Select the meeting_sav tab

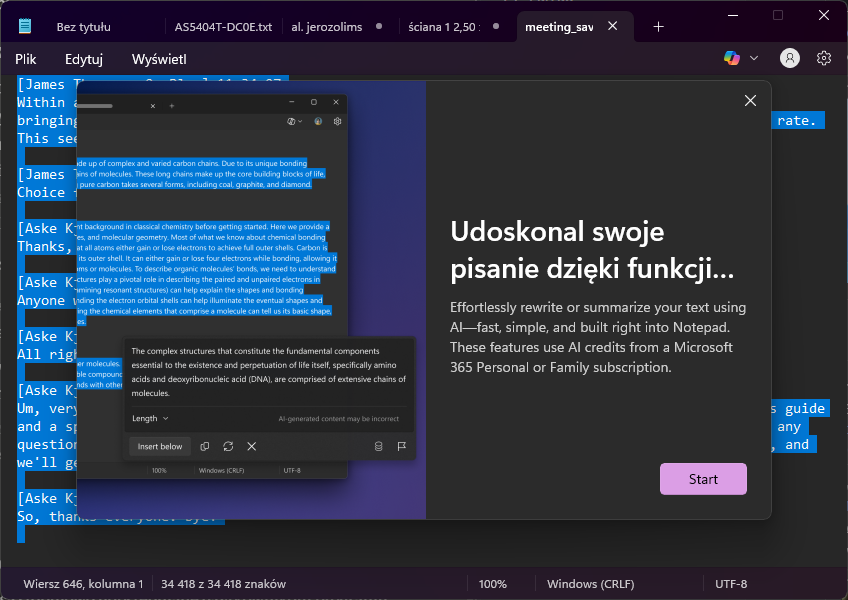coord(559,27)
